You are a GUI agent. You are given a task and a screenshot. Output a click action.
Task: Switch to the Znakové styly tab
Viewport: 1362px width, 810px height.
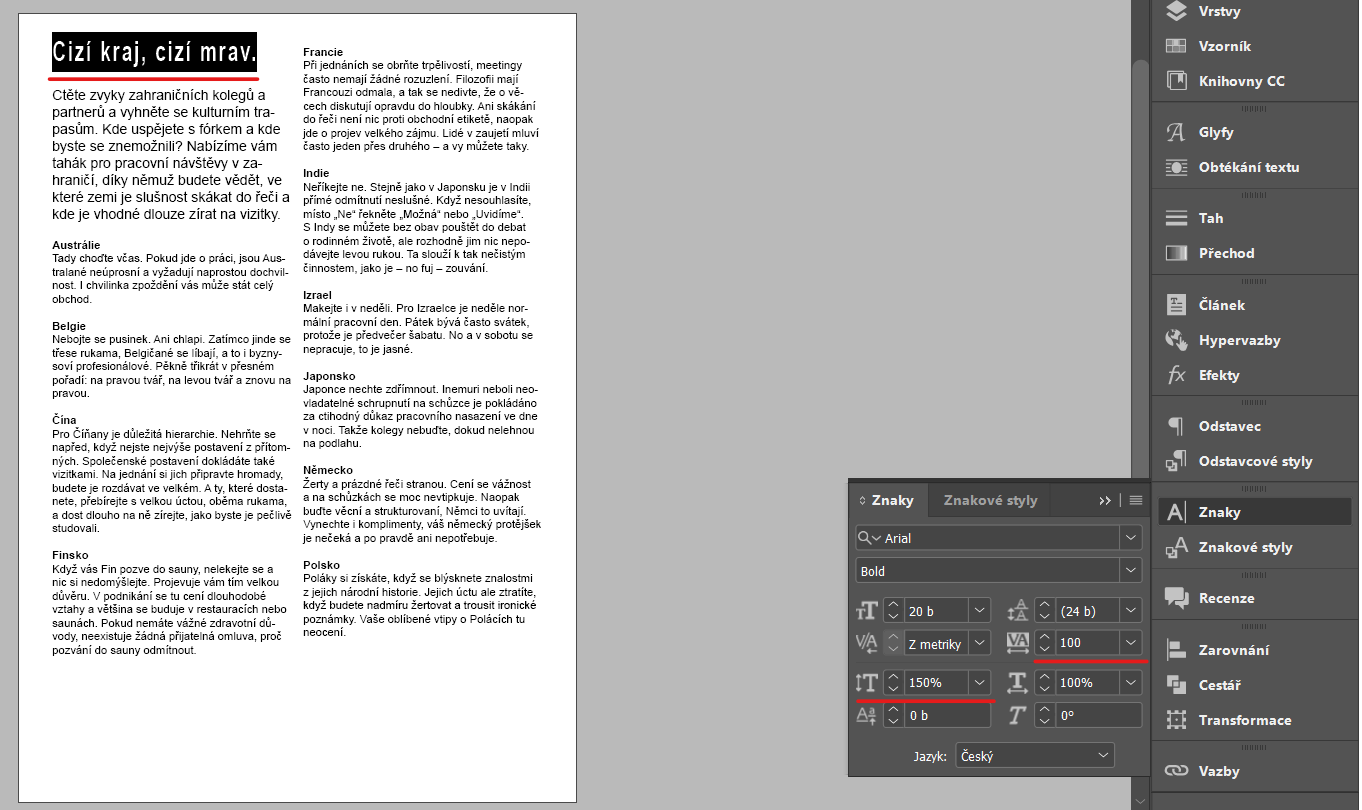point(989,500)
